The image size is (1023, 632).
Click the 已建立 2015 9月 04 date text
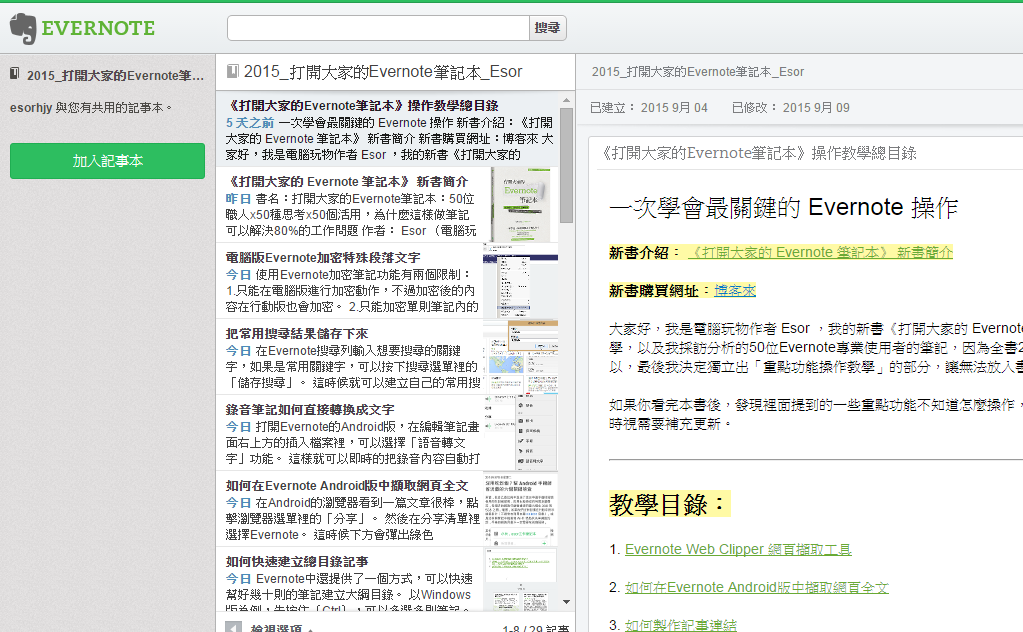(x=649, y=108)
